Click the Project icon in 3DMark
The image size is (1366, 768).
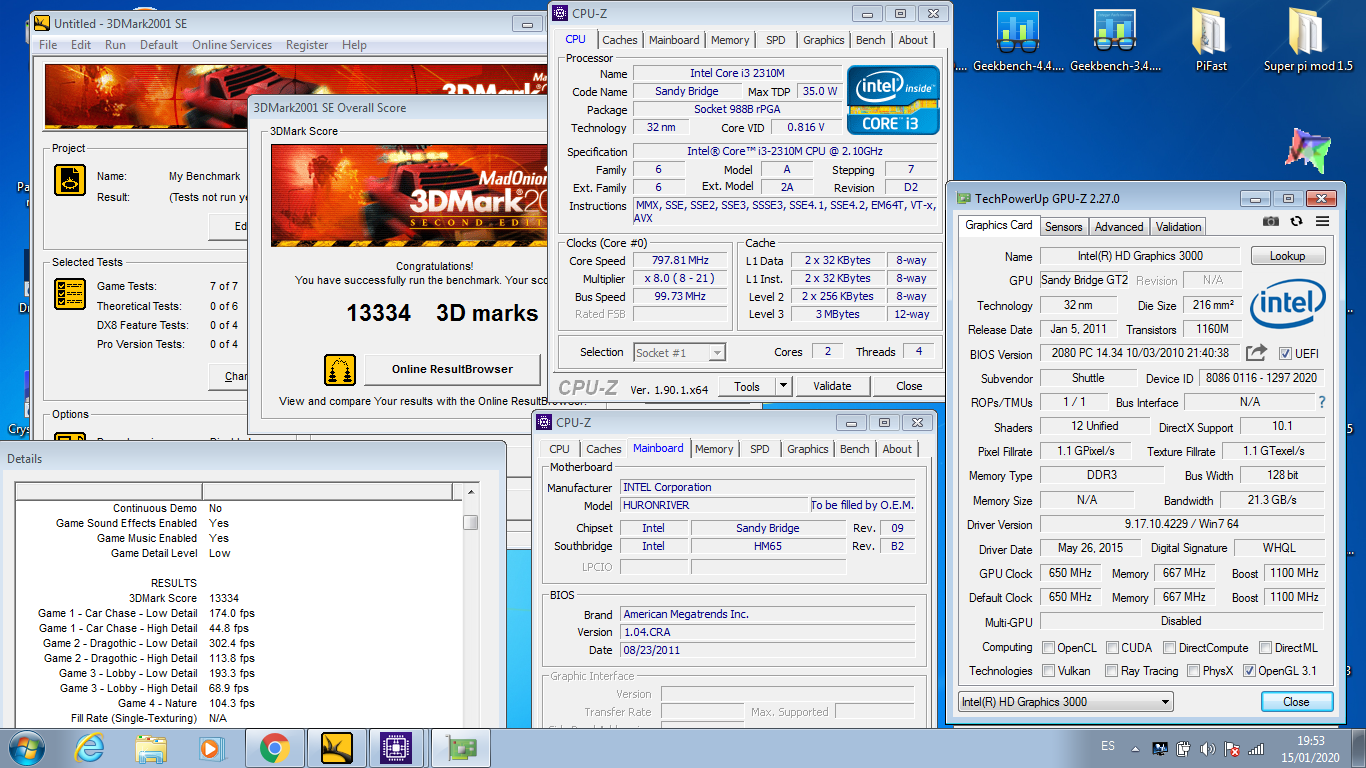click(69, 180)
